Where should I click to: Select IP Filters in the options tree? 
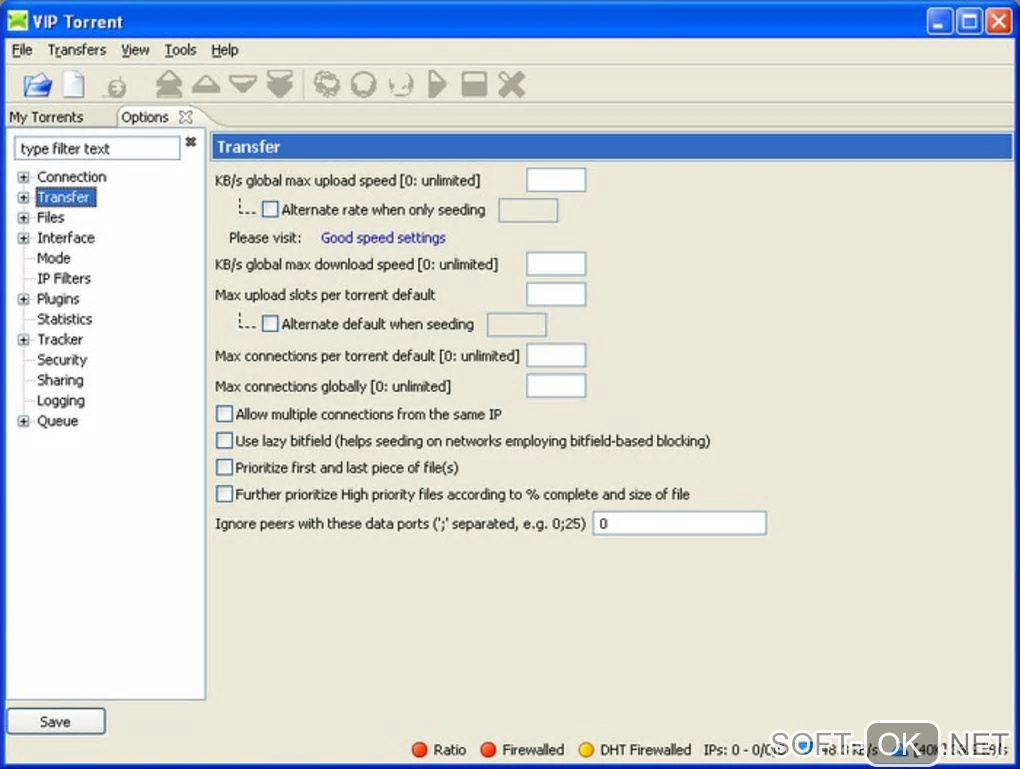(64, 278)
